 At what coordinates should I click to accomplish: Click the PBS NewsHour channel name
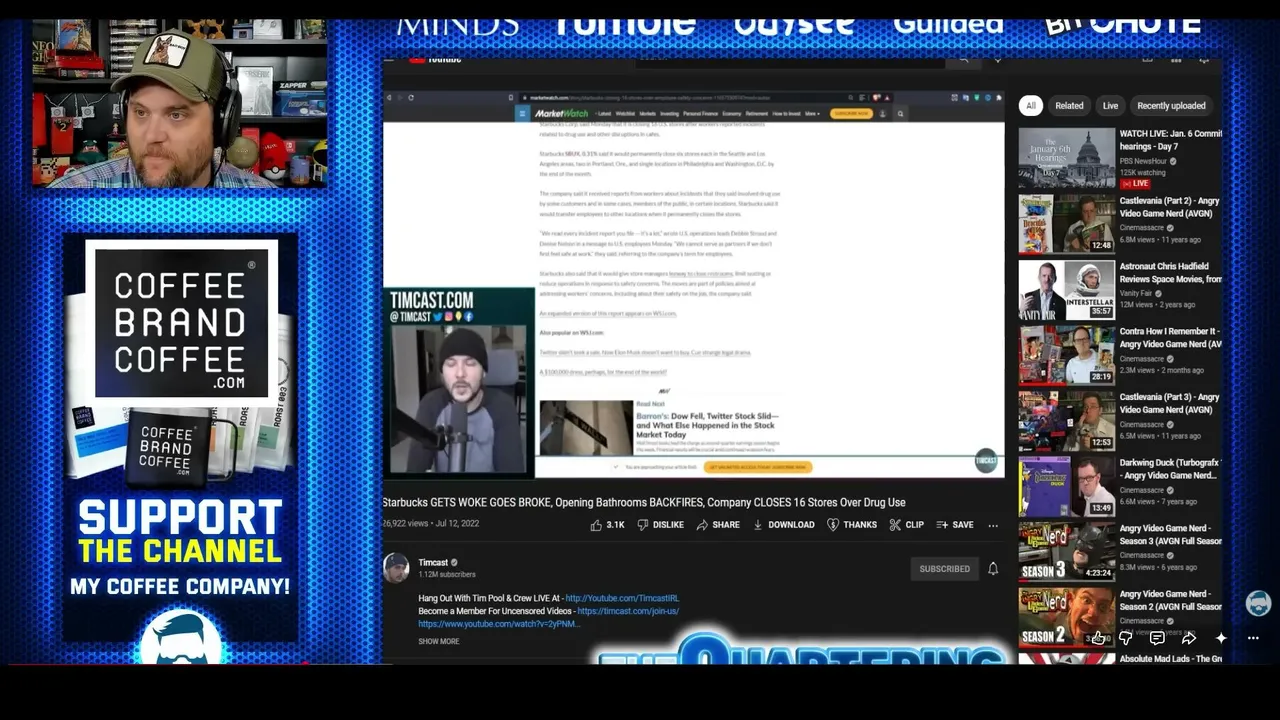[x=1143, y=161]
